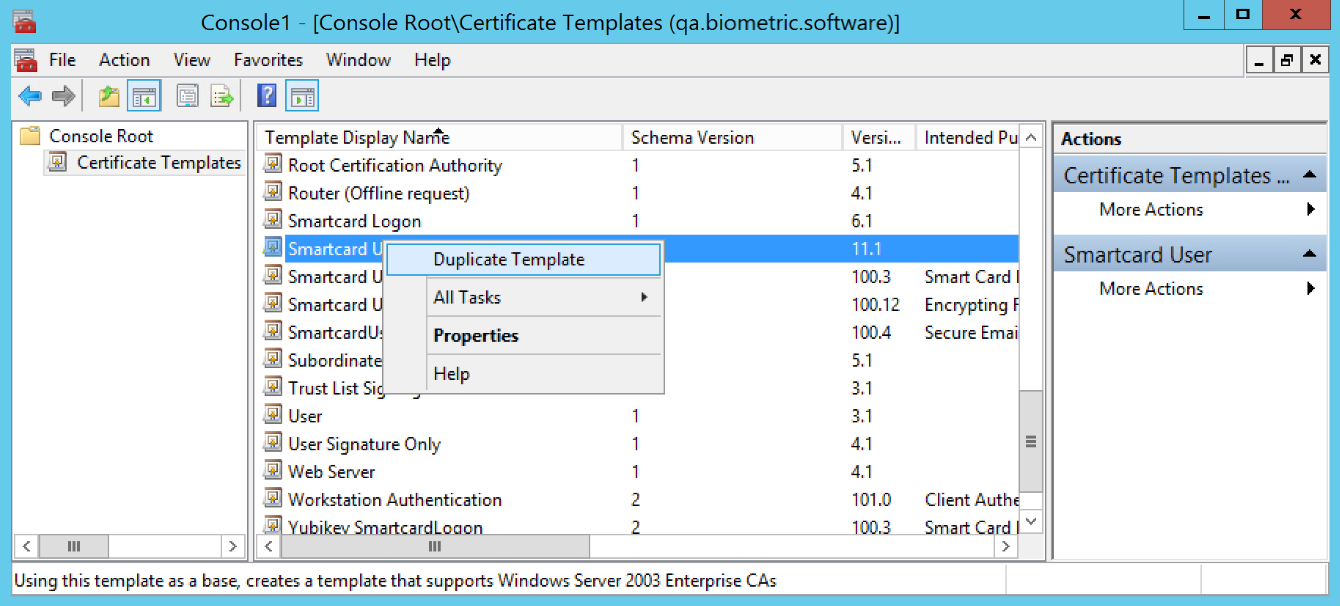Click the blue Back arrow toolbar icon

[29, 96]
